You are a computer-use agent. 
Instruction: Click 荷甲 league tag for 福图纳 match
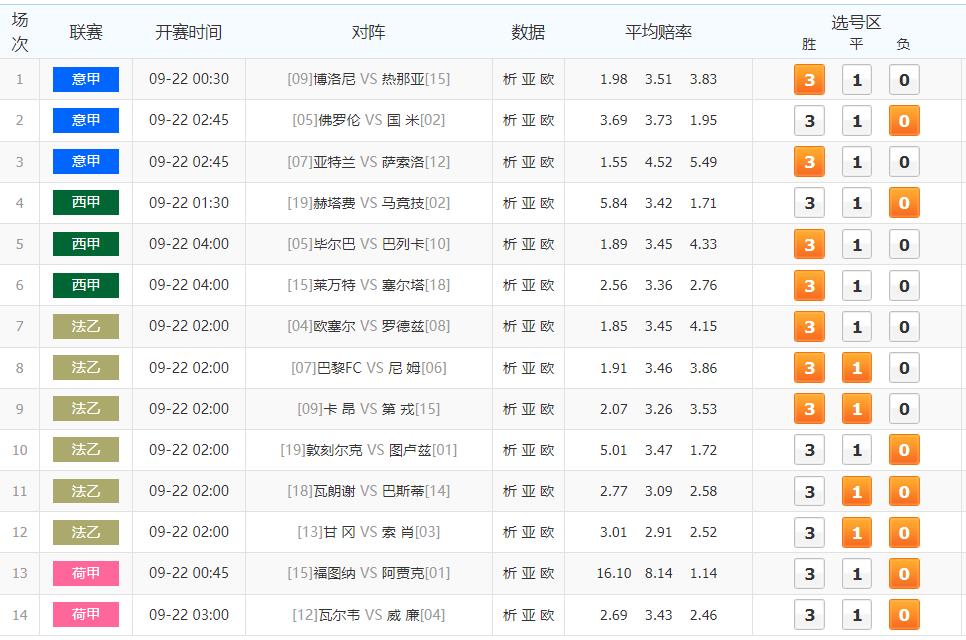(x=86, y=573)
